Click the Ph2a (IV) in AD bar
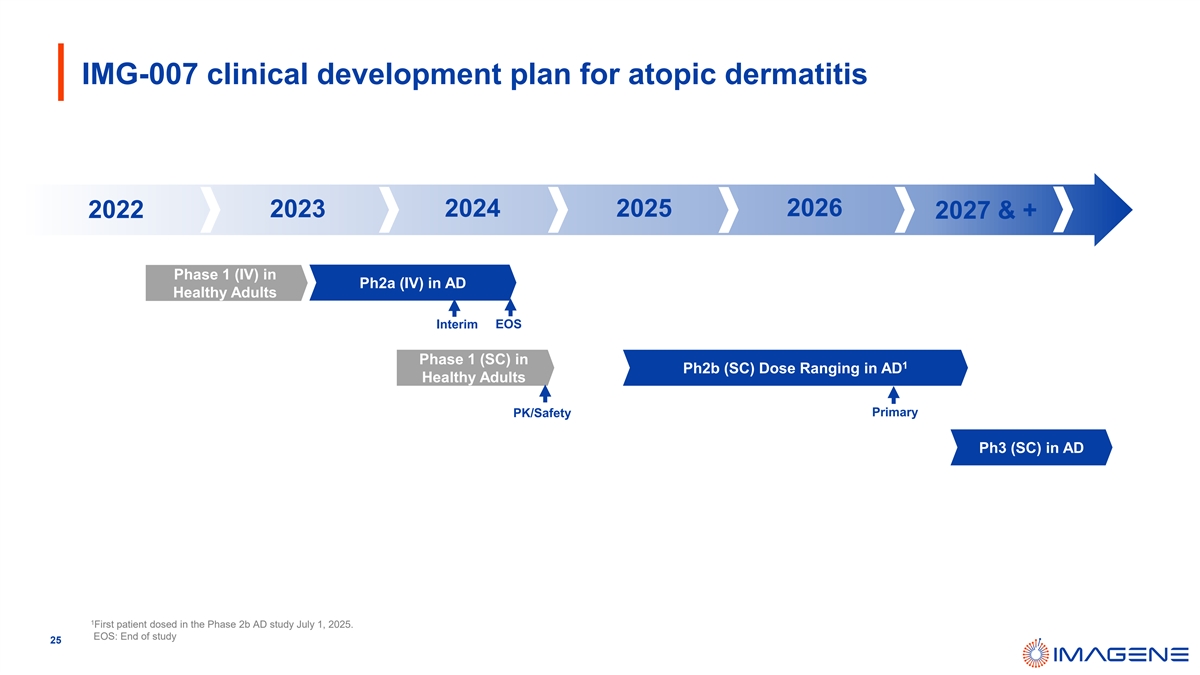 (412, 283)
